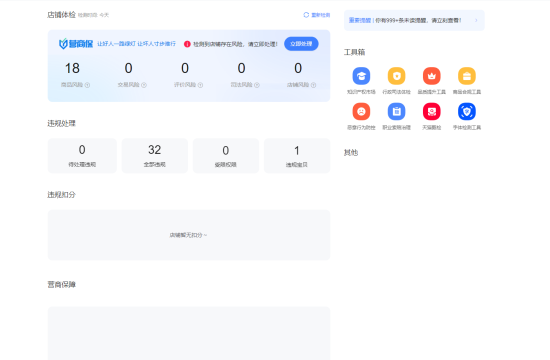Open the red sad-face 恶意行为 icon
Image resolution: width=550 pixels, height=360 pixels.
click(x=361, y=112)
